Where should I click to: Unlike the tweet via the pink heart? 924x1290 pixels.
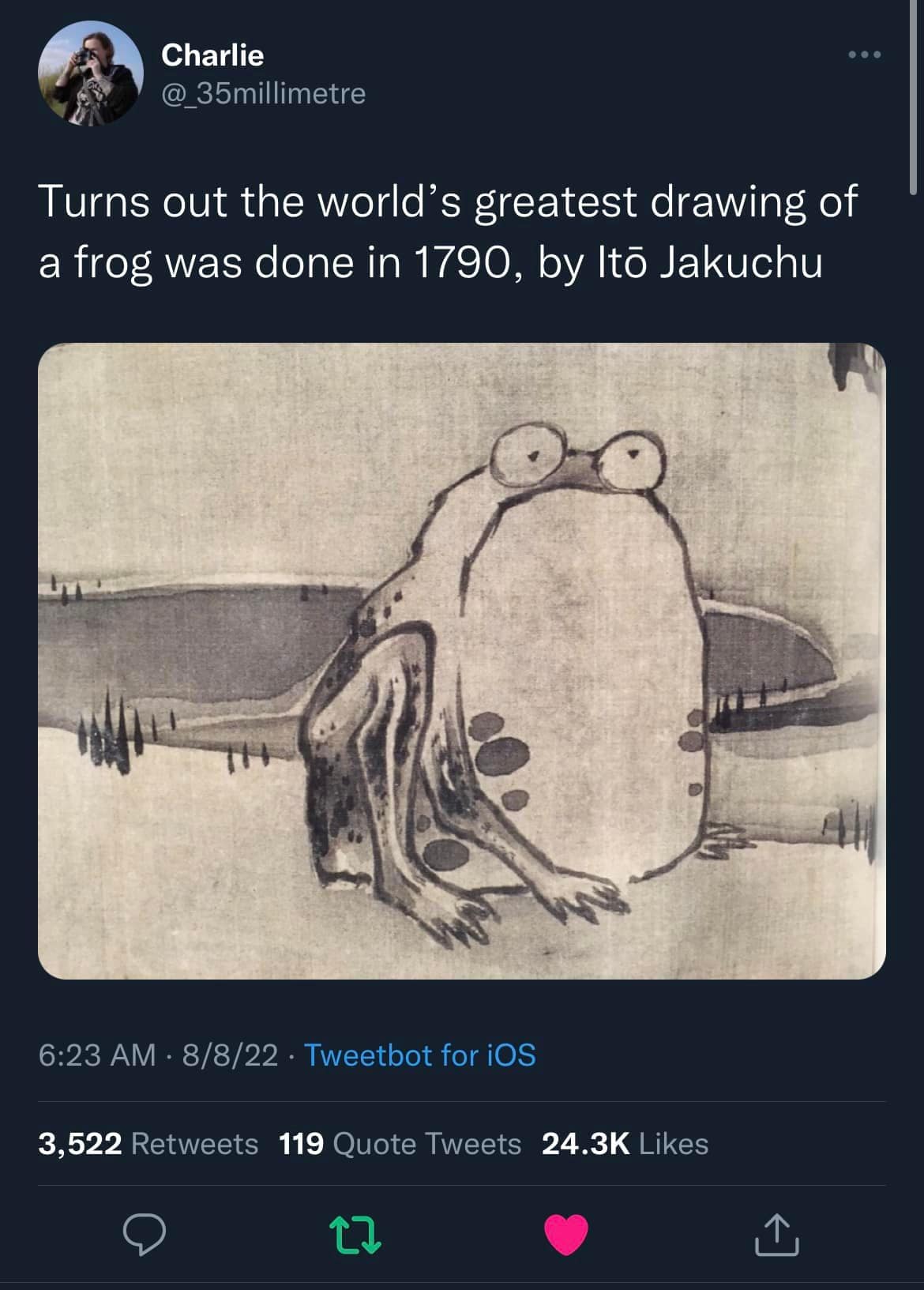click(x=566, y=1235)
